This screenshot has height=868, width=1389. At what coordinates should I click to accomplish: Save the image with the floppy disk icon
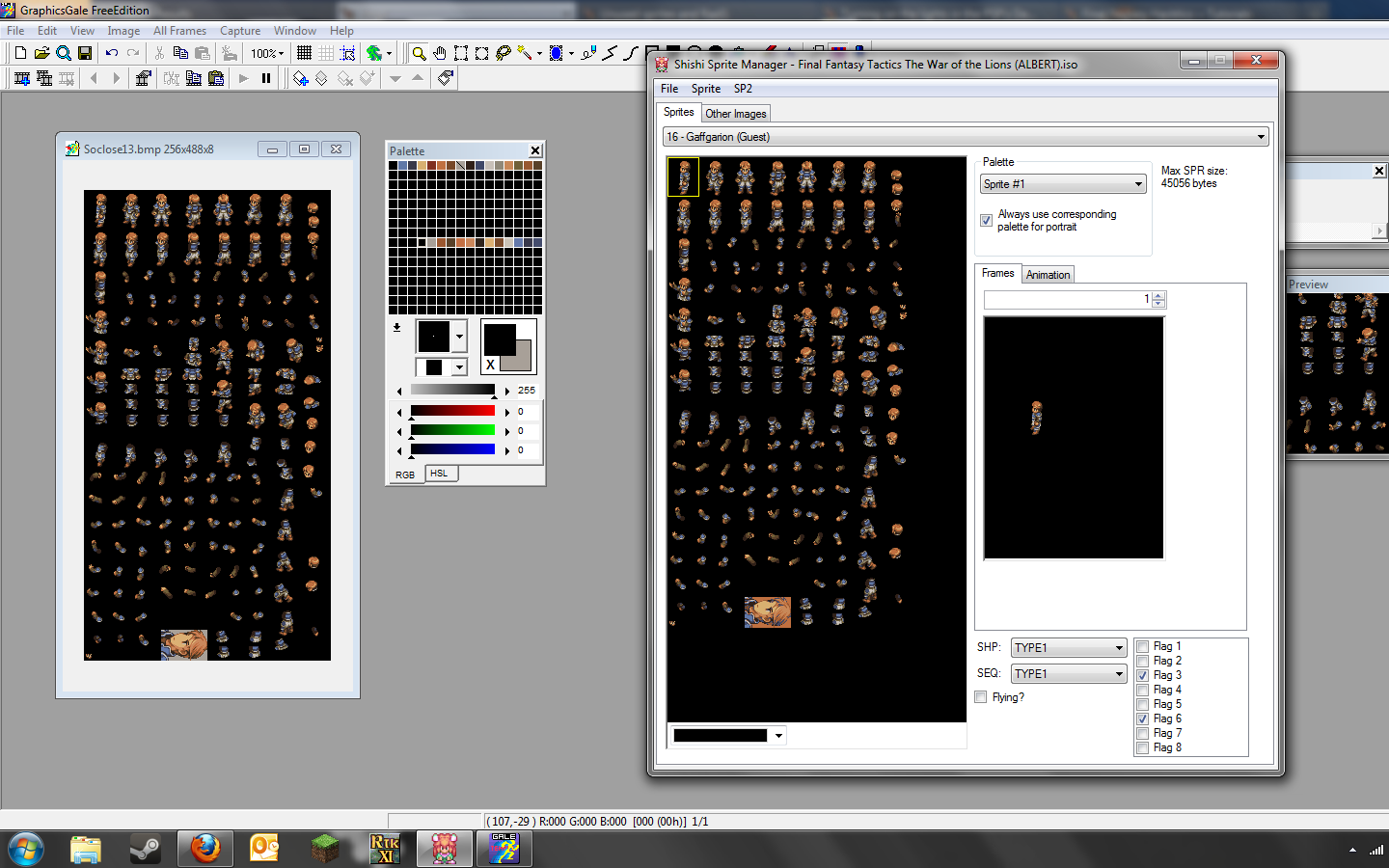point(85,53)
